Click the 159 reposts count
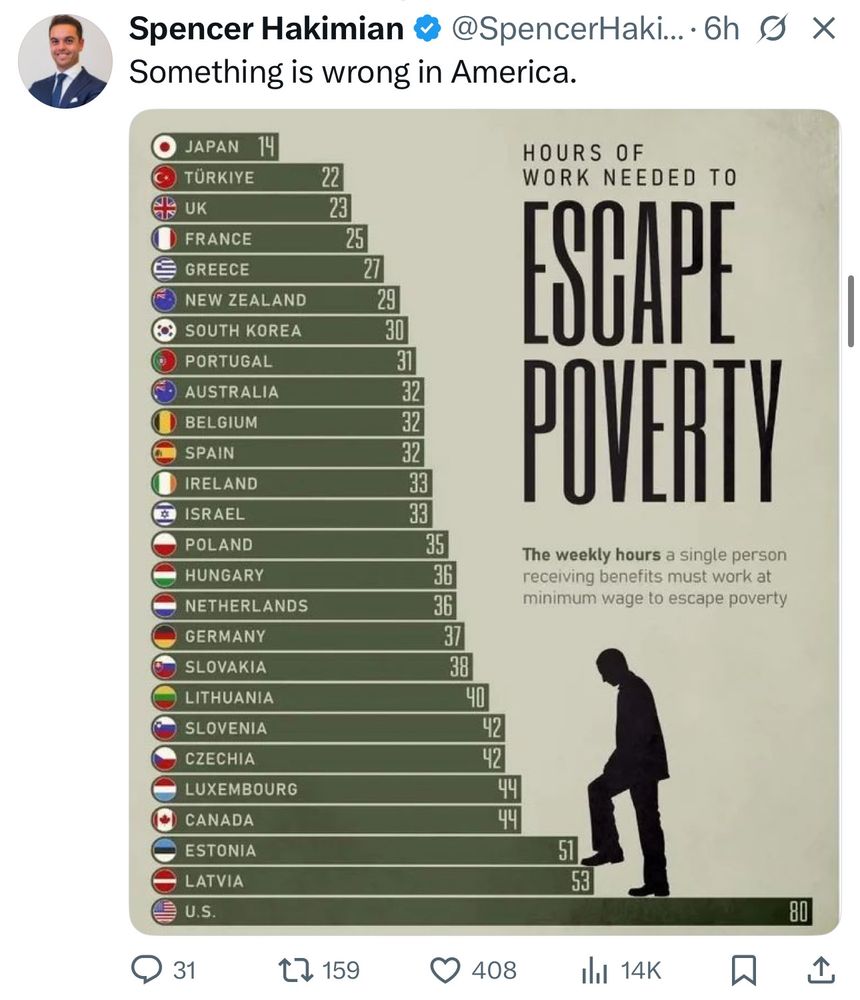The image size is (860, 1000). click(340, 970)
